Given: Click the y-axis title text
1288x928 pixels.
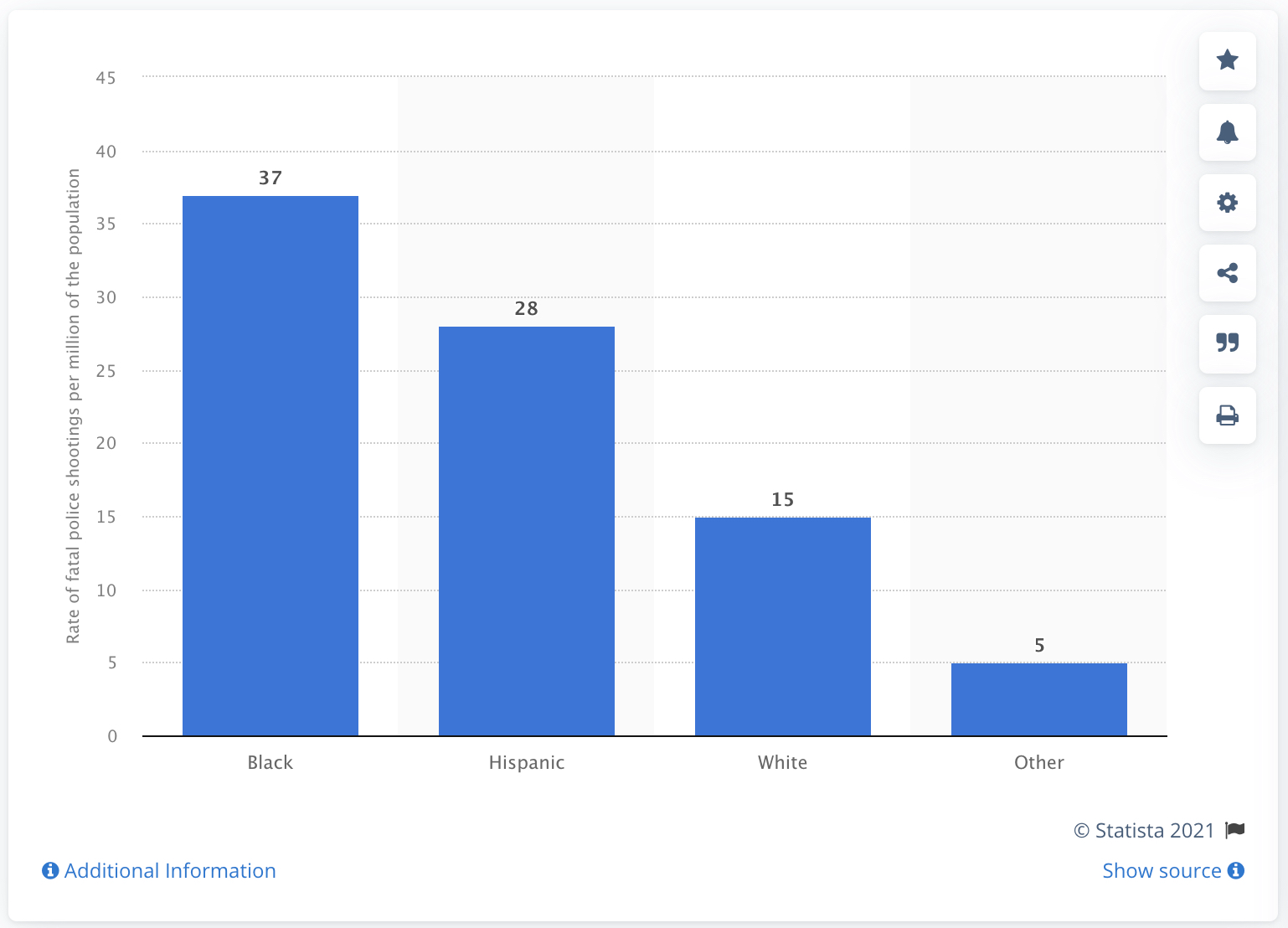Looking at the screenshot, I should (x=74, y=406).
